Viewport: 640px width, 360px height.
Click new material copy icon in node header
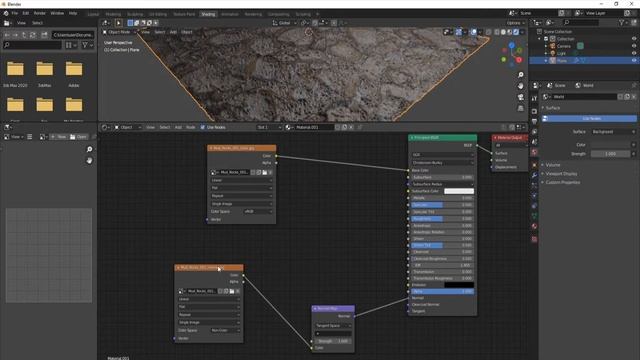point(344,127)
